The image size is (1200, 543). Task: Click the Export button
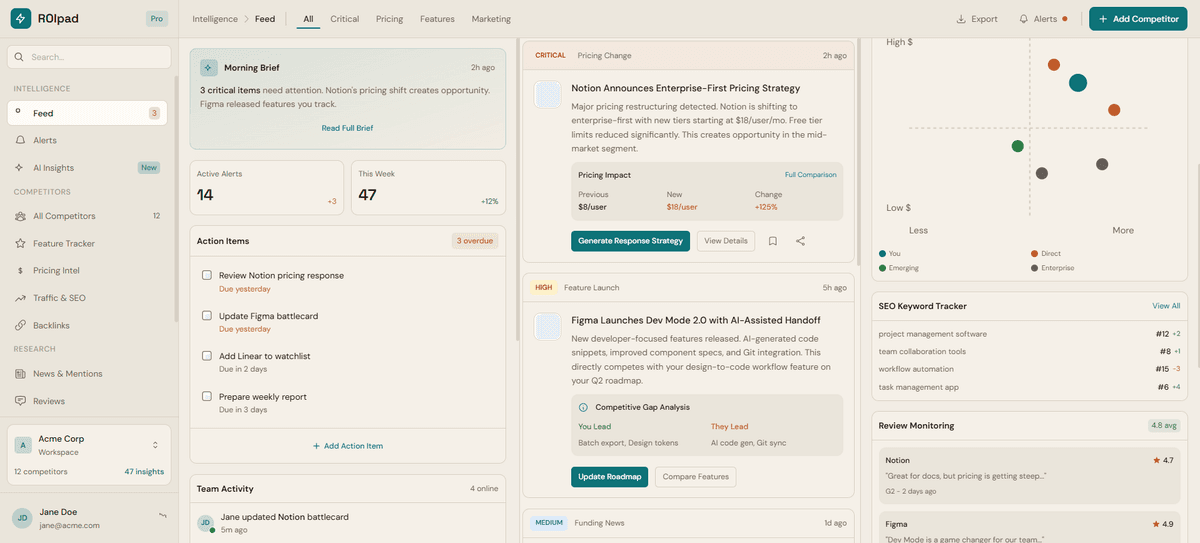click(x=977, y=19)
